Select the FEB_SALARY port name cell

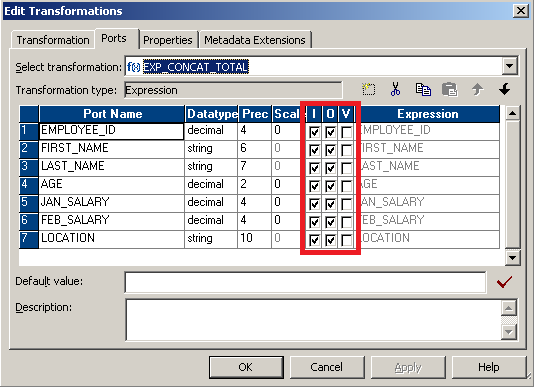tap(112, 221)
